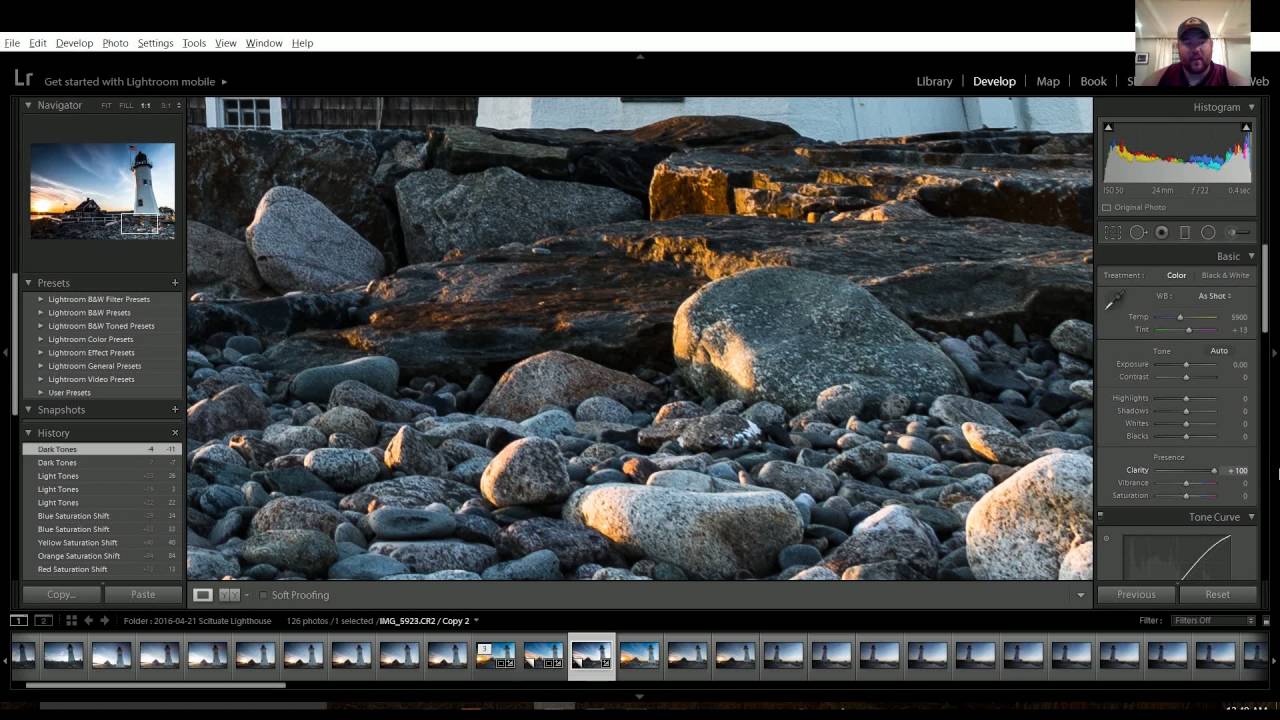Toggle Tone Curve panel on/off switch
Image resolution: width=1280 pixels, height=720 pixels.
1100,517
